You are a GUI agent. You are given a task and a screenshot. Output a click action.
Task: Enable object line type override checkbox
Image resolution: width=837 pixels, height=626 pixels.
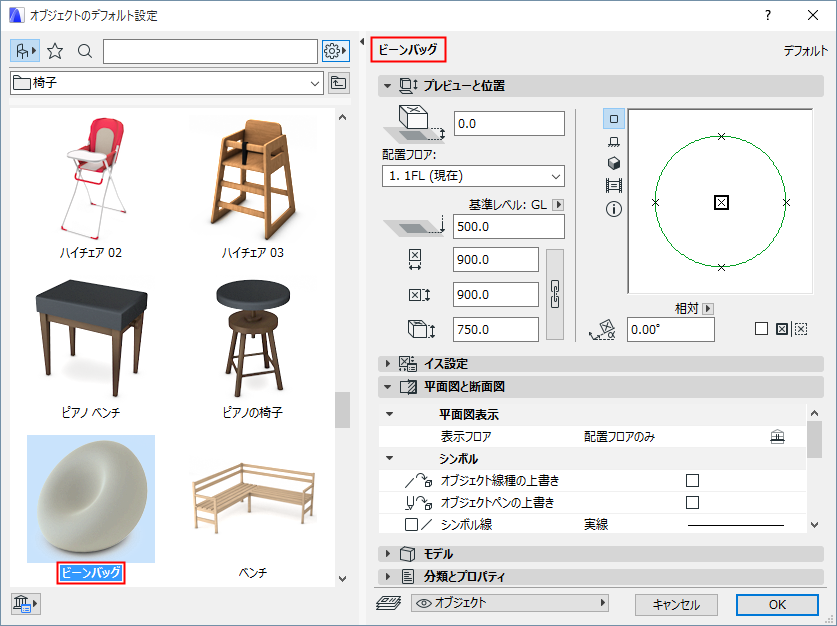coord(692,480)
